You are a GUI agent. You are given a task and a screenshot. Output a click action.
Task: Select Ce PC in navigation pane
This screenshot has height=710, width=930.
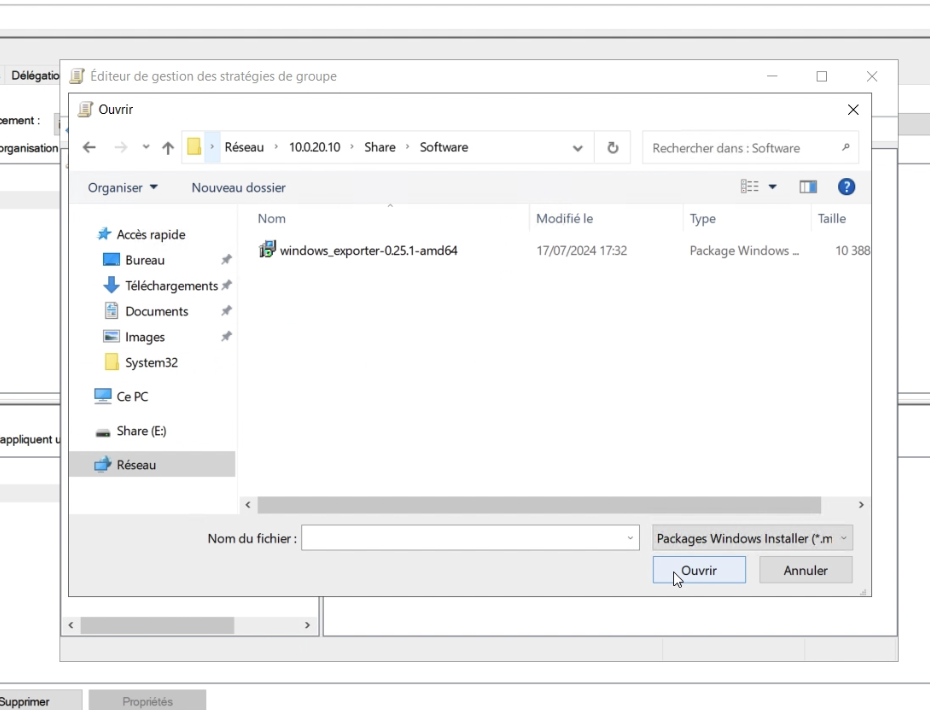(x=132, y=397)
